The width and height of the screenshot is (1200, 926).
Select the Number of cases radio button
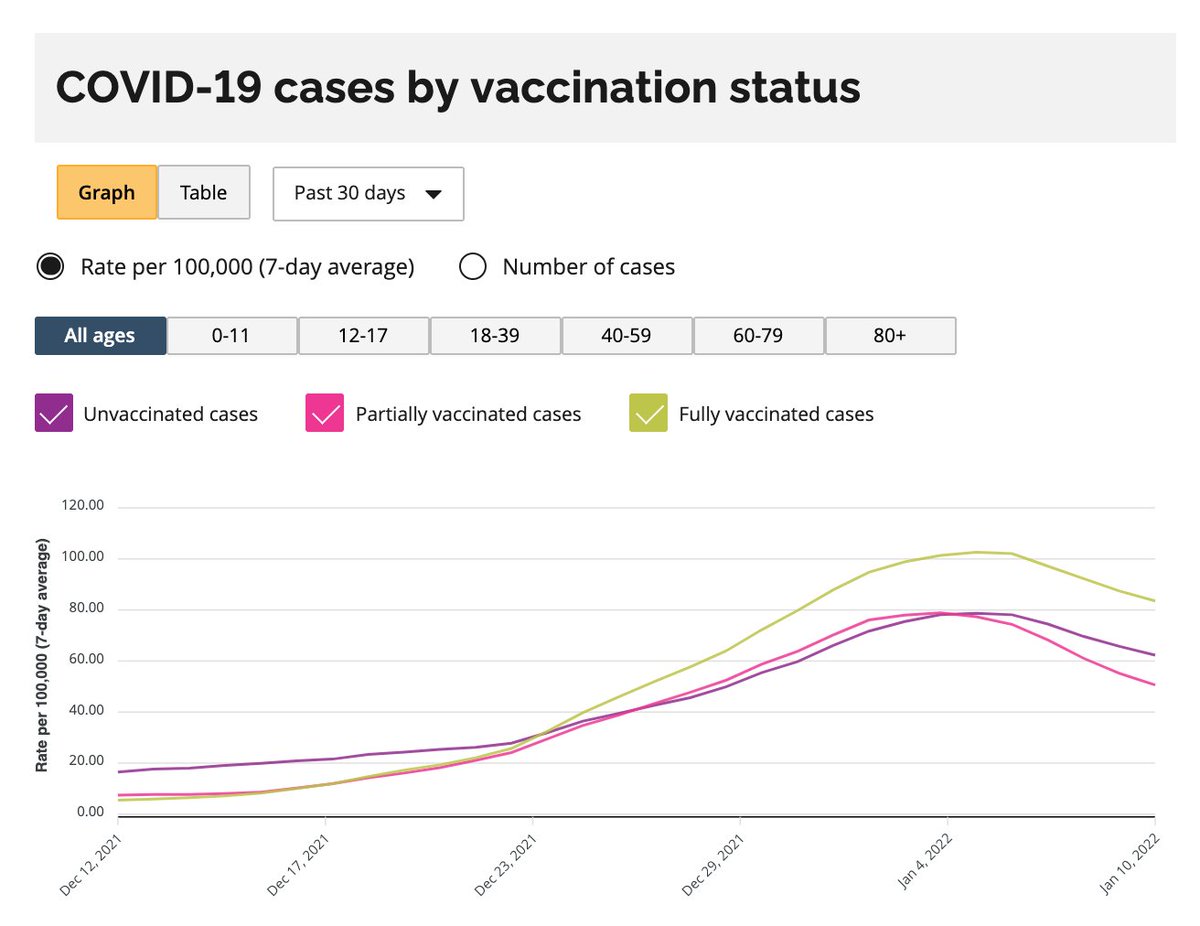(473, 267)
